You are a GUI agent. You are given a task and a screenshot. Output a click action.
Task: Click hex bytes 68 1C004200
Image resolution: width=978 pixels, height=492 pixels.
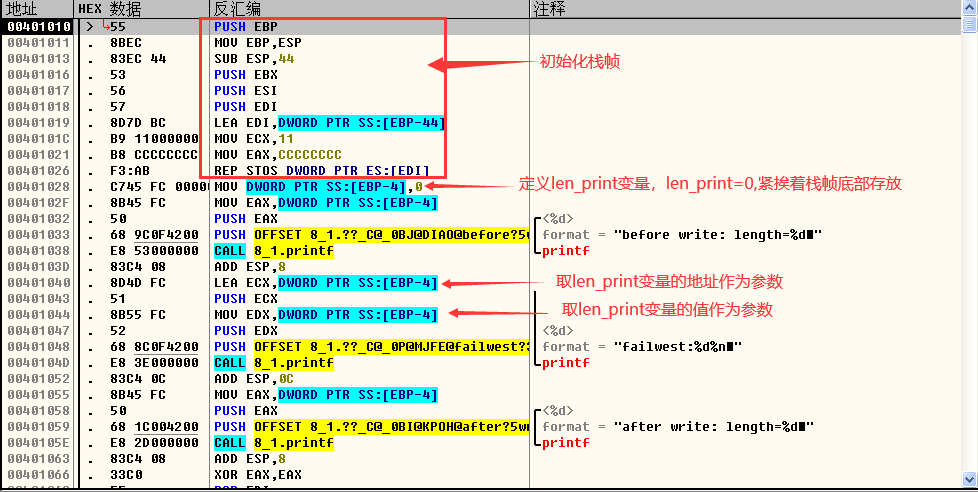click(154, 427)
